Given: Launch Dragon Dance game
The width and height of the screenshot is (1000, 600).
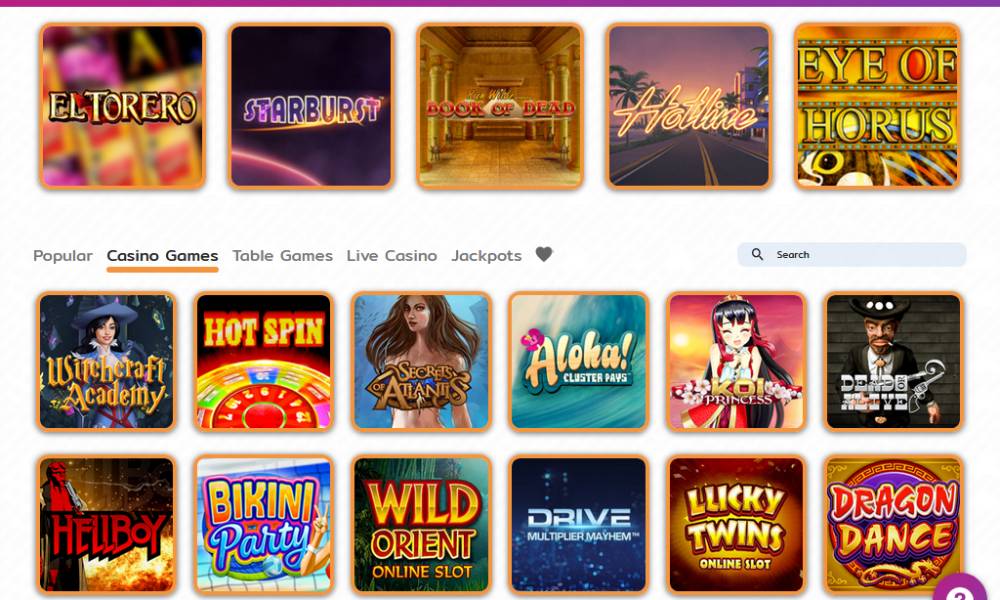Looking at the screenshot, I should click(893, 524).
